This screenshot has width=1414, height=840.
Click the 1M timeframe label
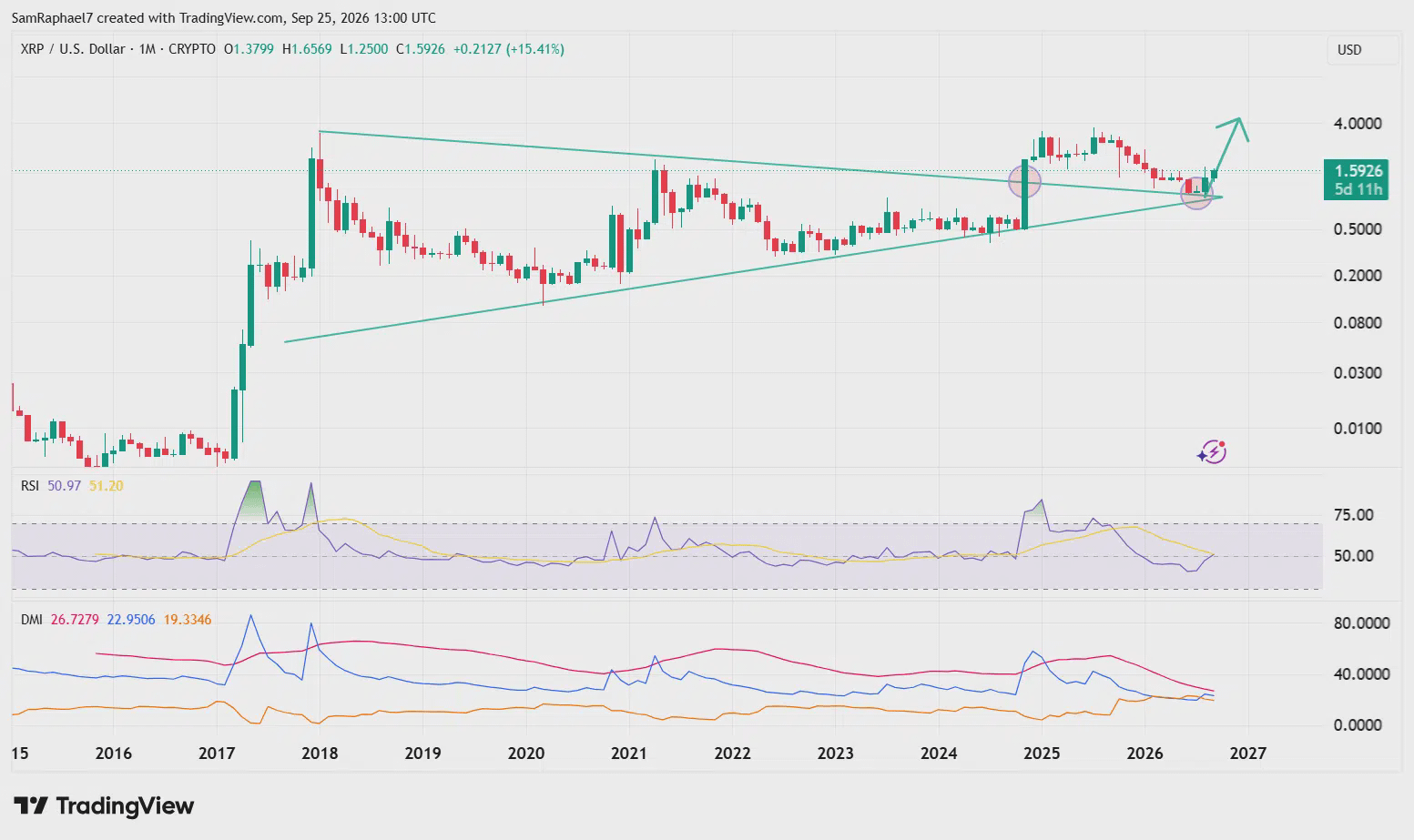click(148, 49)
